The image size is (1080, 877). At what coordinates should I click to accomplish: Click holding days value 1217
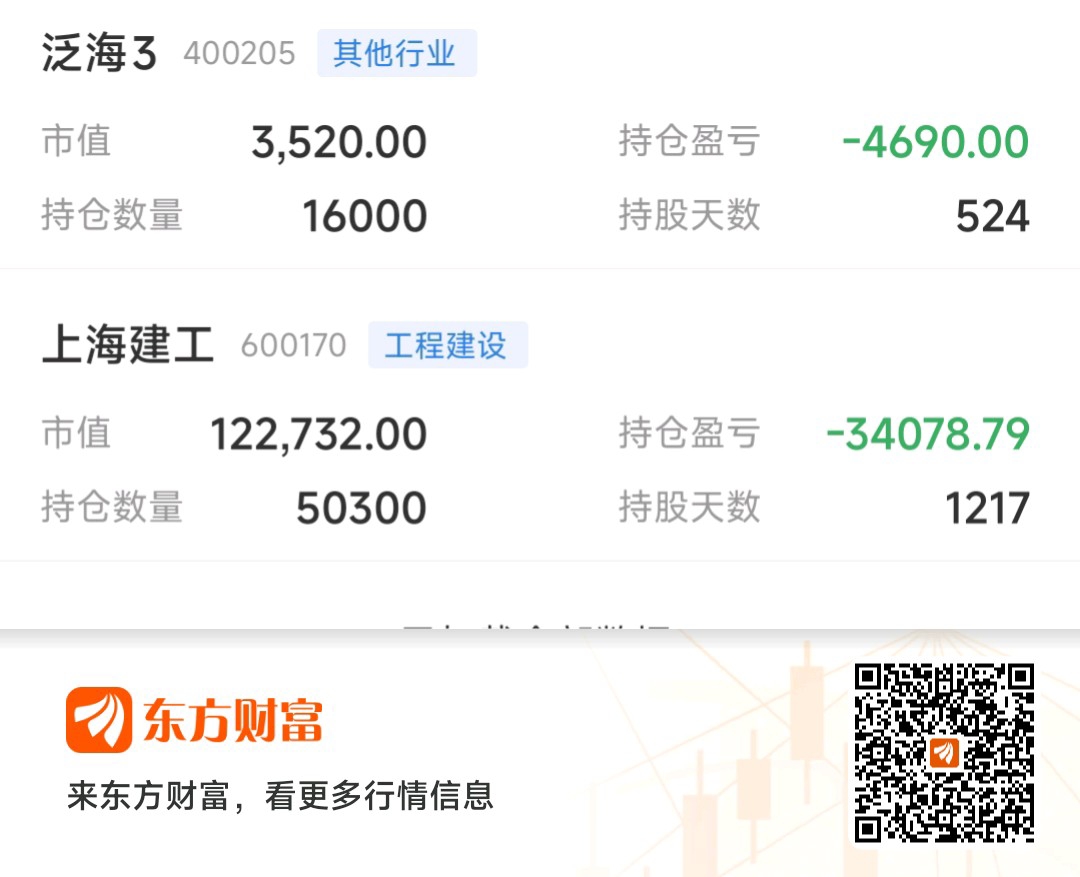click(987, 508)
